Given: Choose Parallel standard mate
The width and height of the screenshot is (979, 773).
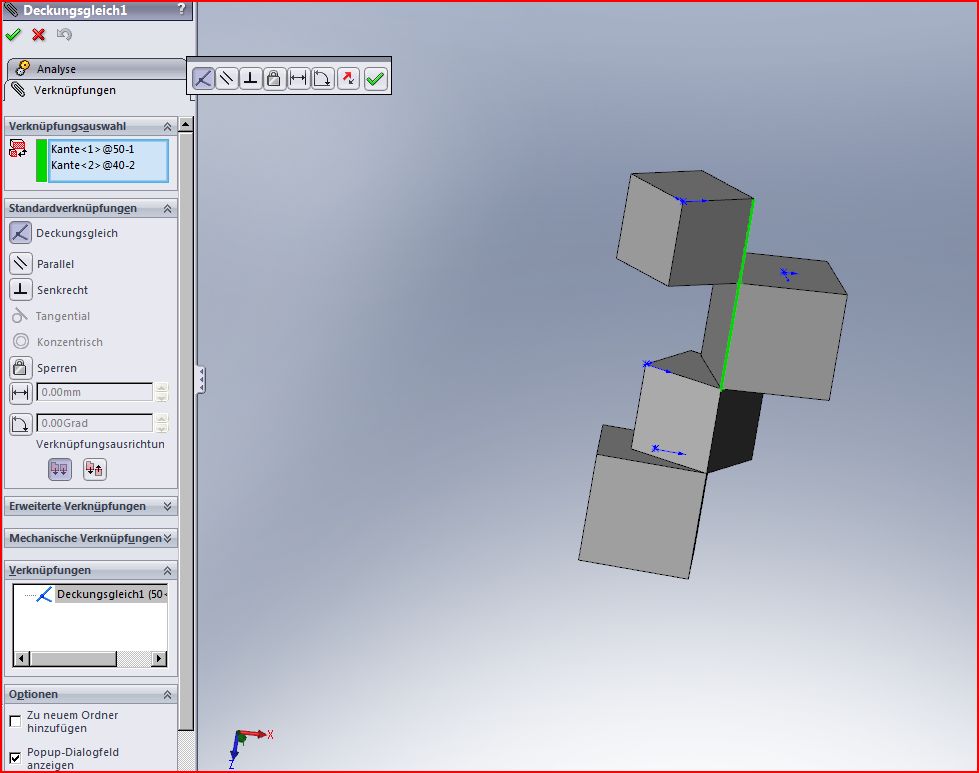Looking at the screenshot, I should tap(21, 263).
